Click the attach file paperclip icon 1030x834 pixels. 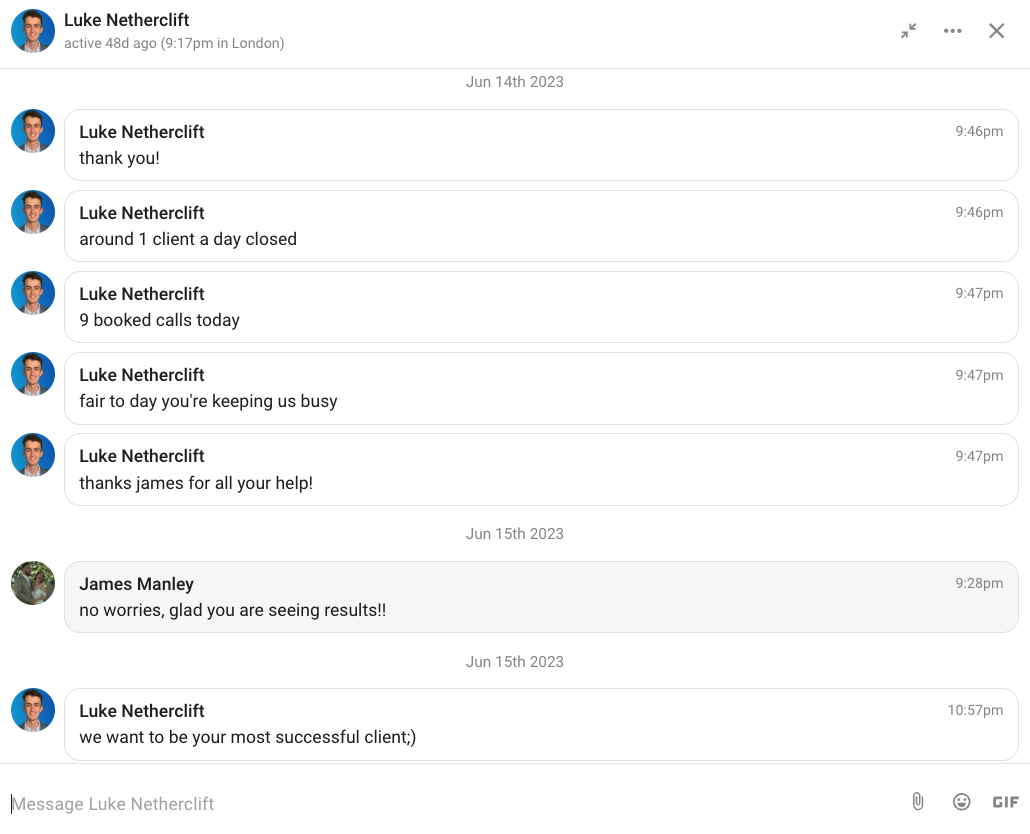(x=917, y=801)
